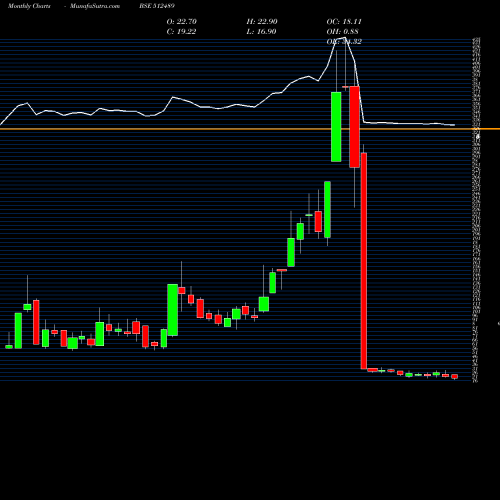The width and height of the screenshot is (500, 500).
Task: Click the open value 'O: 22.70'
Action: pyautogui.click(x=182, y=21)
